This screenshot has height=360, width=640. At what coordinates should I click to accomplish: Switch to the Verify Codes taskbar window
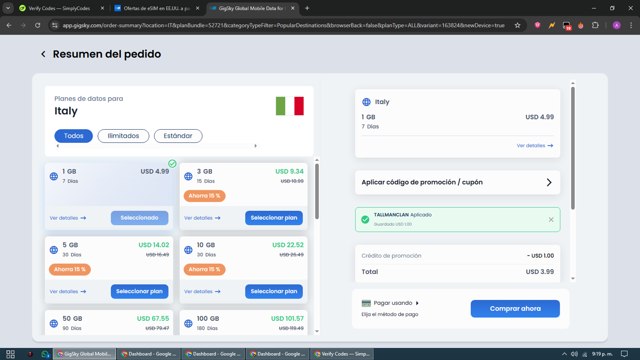click(x=342, y=354)
